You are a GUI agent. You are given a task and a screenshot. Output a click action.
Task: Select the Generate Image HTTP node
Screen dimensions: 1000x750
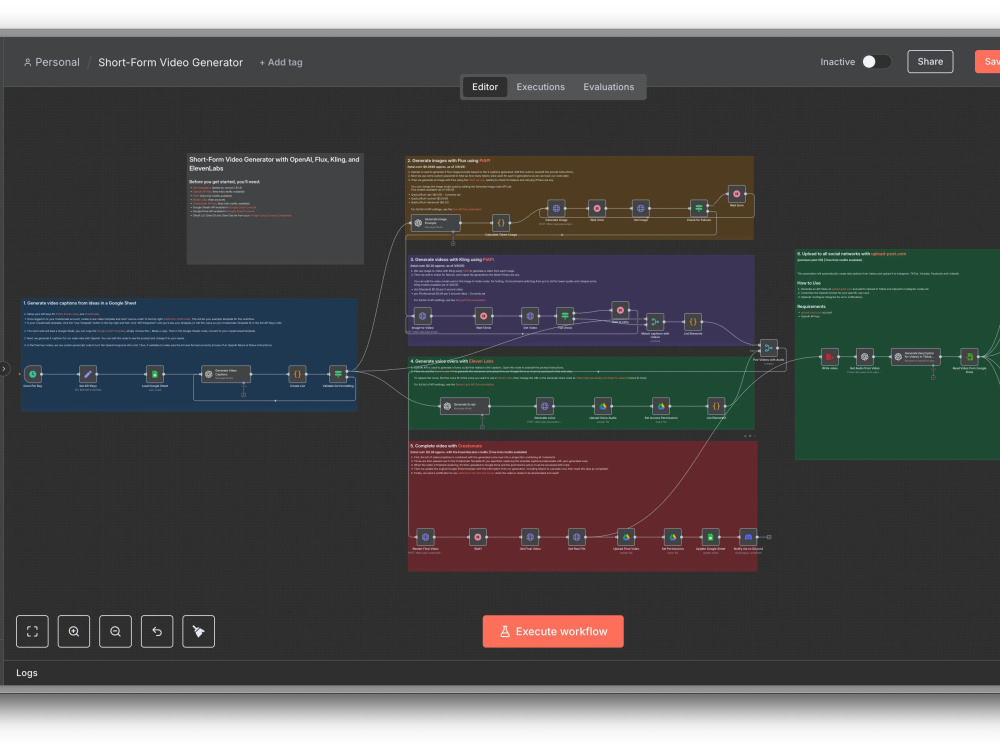coord(556,209)
